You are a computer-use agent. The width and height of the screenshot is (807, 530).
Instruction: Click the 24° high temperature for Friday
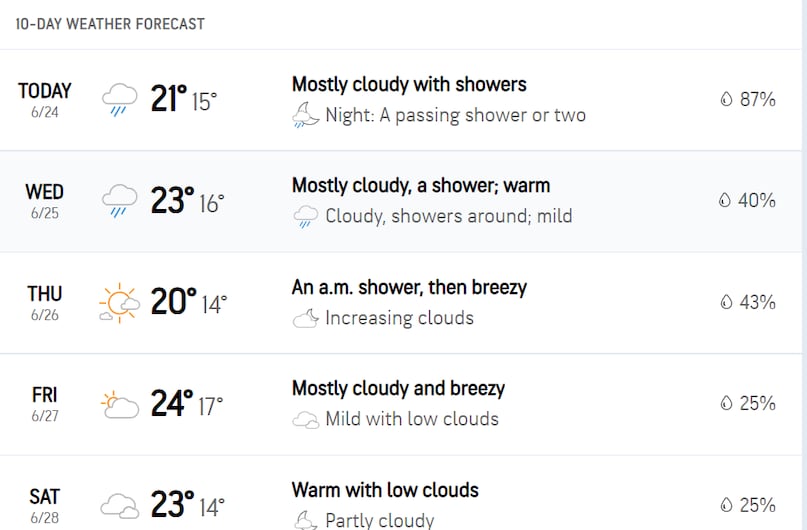pos(172,403)
